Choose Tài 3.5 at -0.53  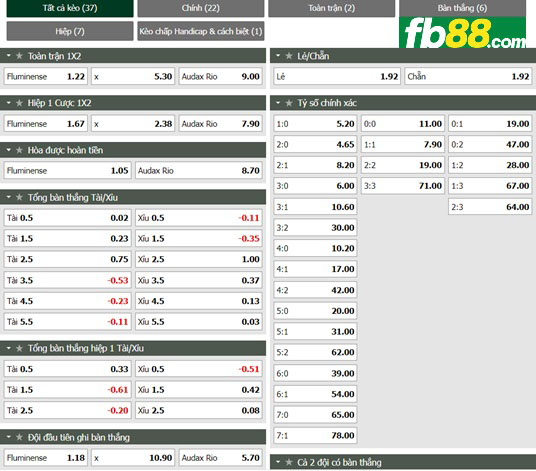pos(67,280)
